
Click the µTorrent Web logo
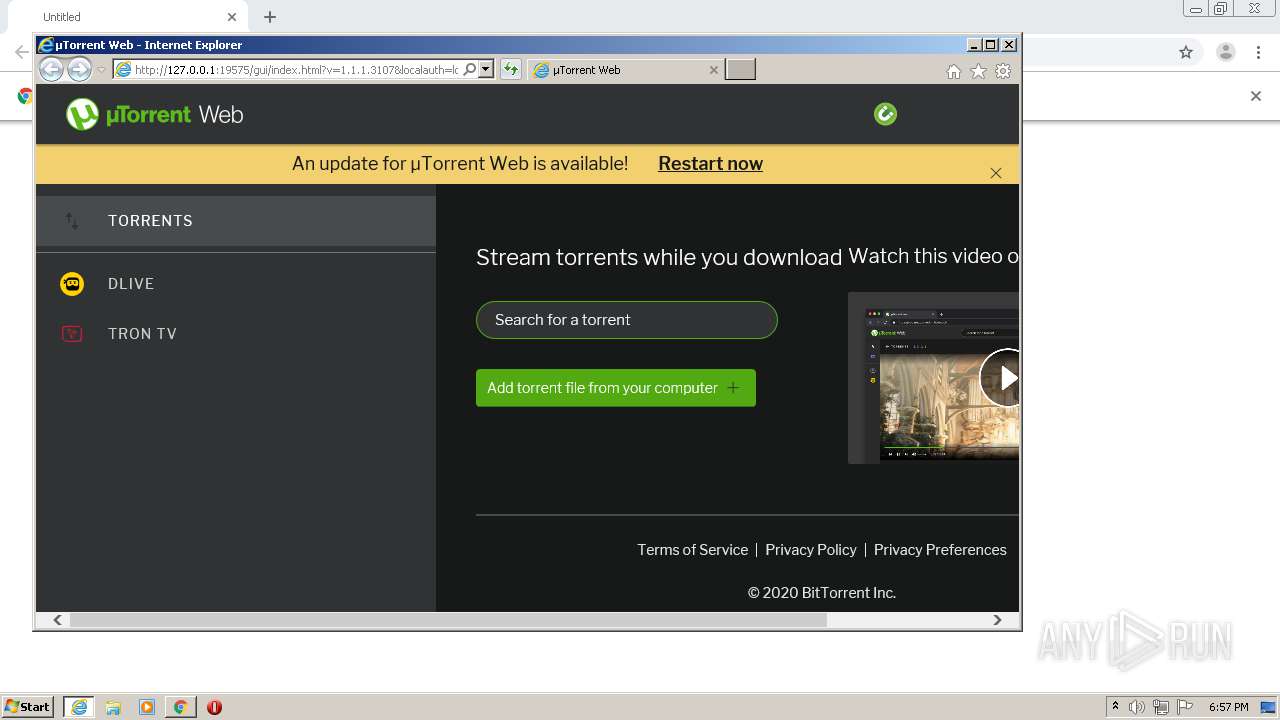(154, 114)
